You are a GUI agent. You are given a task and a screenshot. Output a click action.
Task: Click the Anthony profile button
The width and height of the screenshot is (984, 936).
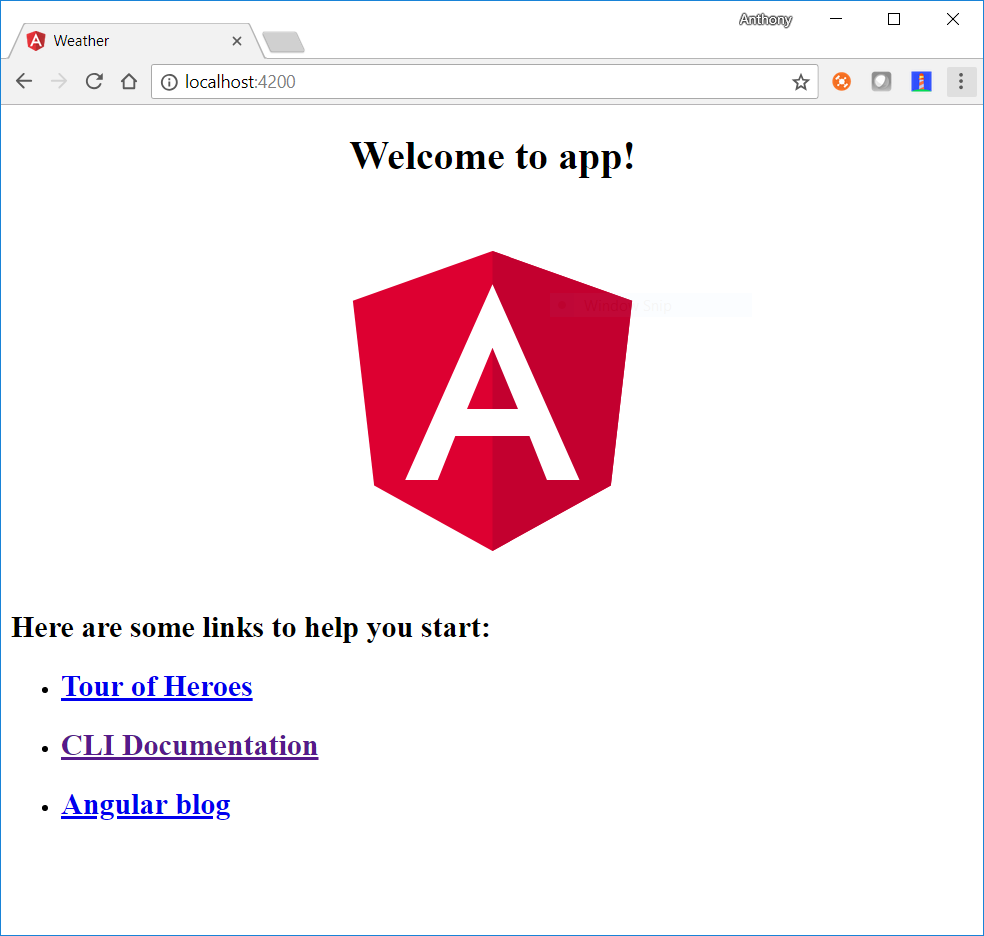pyautogui.click(x=766, y=19)
